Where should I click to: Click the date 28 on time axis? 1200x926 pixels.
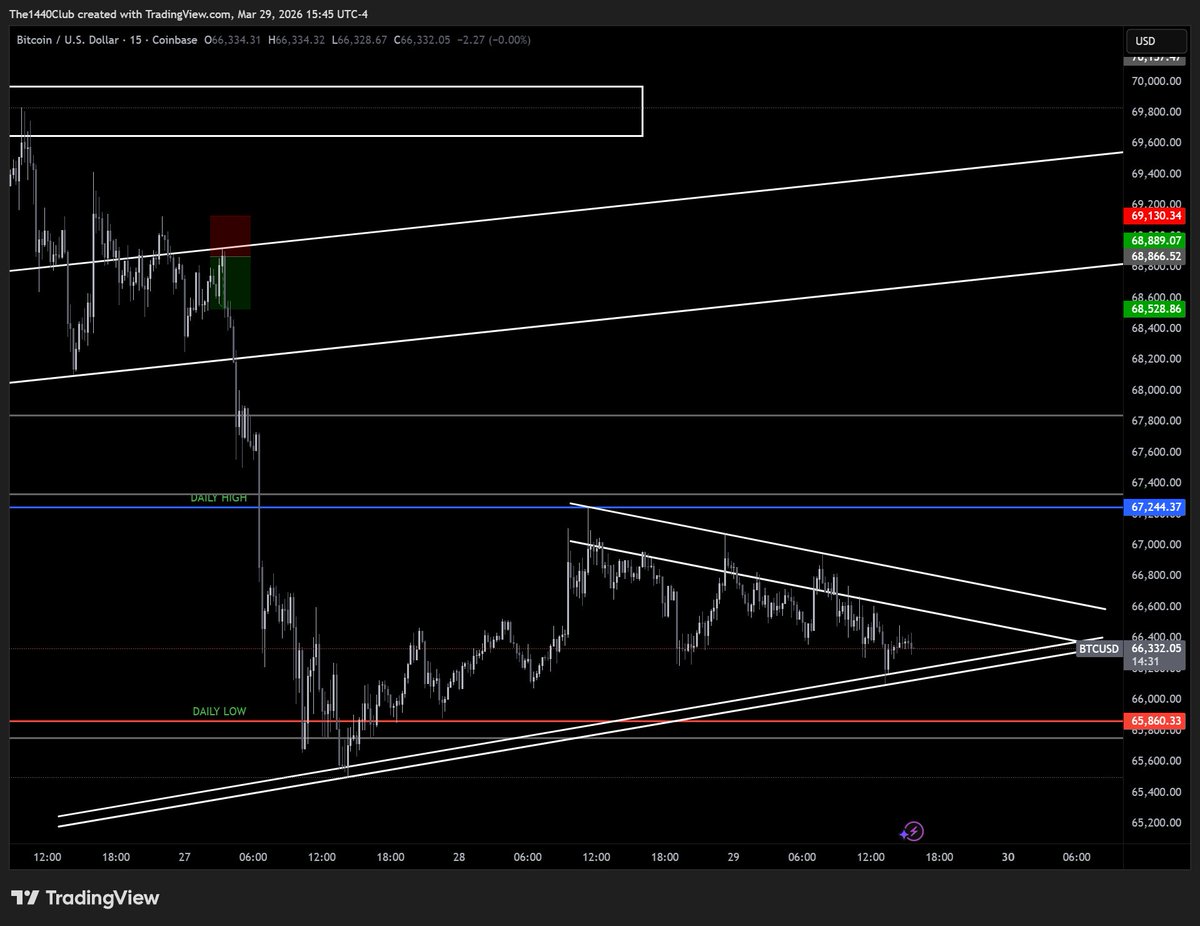459,857
